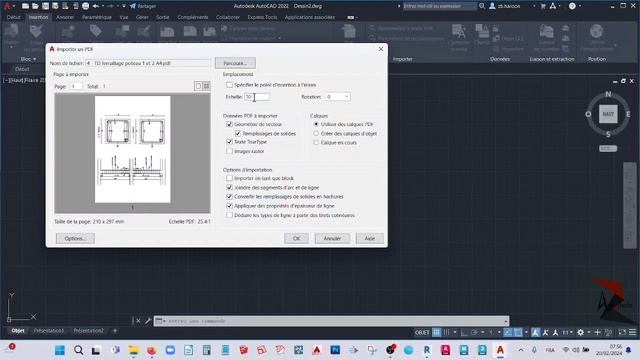Click OK to import the PDF
Viewport: 640px width, 360px height.
296,238
